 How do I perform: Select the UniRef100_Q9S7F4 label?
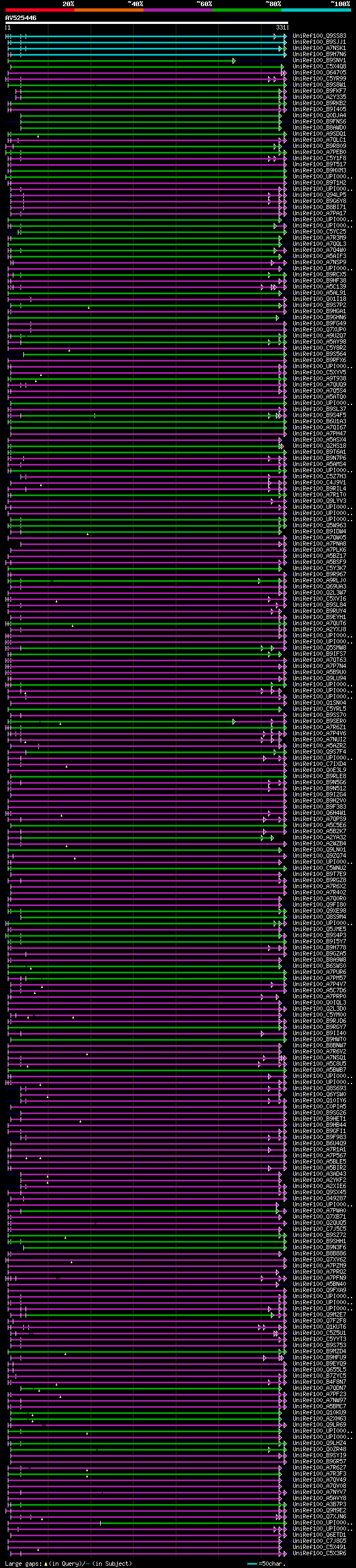coord(319,752)
